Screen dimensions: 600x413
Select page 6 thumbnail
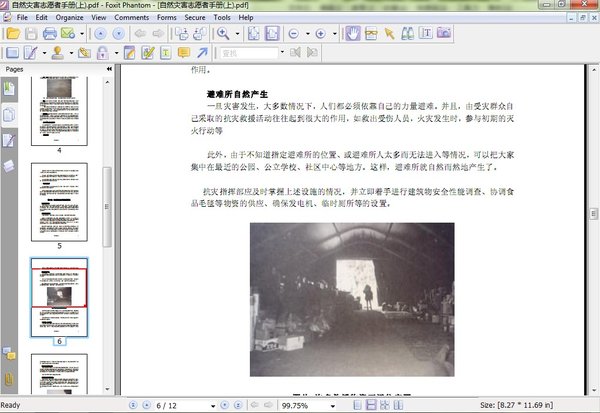tap(59, 297)
